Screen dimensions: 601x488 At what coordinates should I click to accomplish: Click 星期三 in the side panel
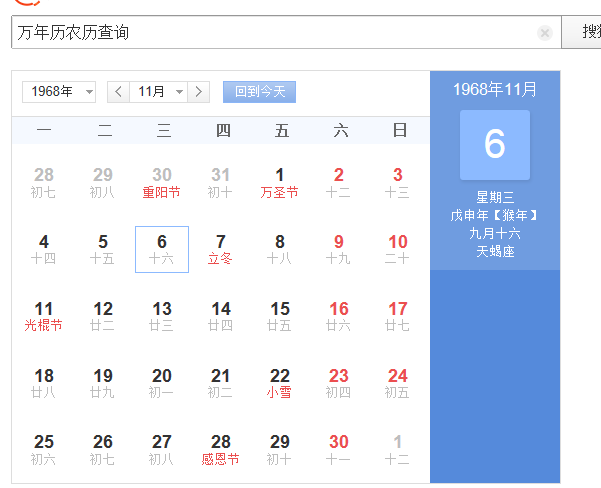[x=495, y=197]
